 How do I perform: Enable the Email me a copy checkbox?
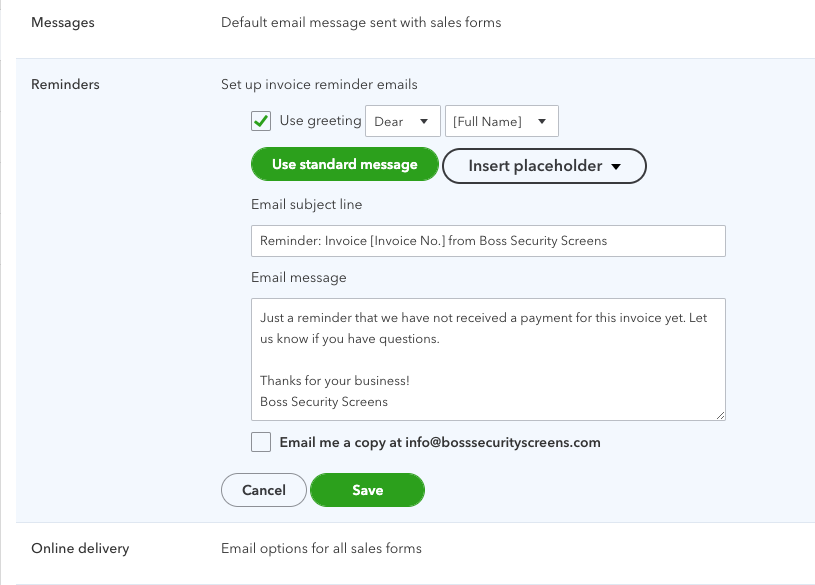[260, 442]
